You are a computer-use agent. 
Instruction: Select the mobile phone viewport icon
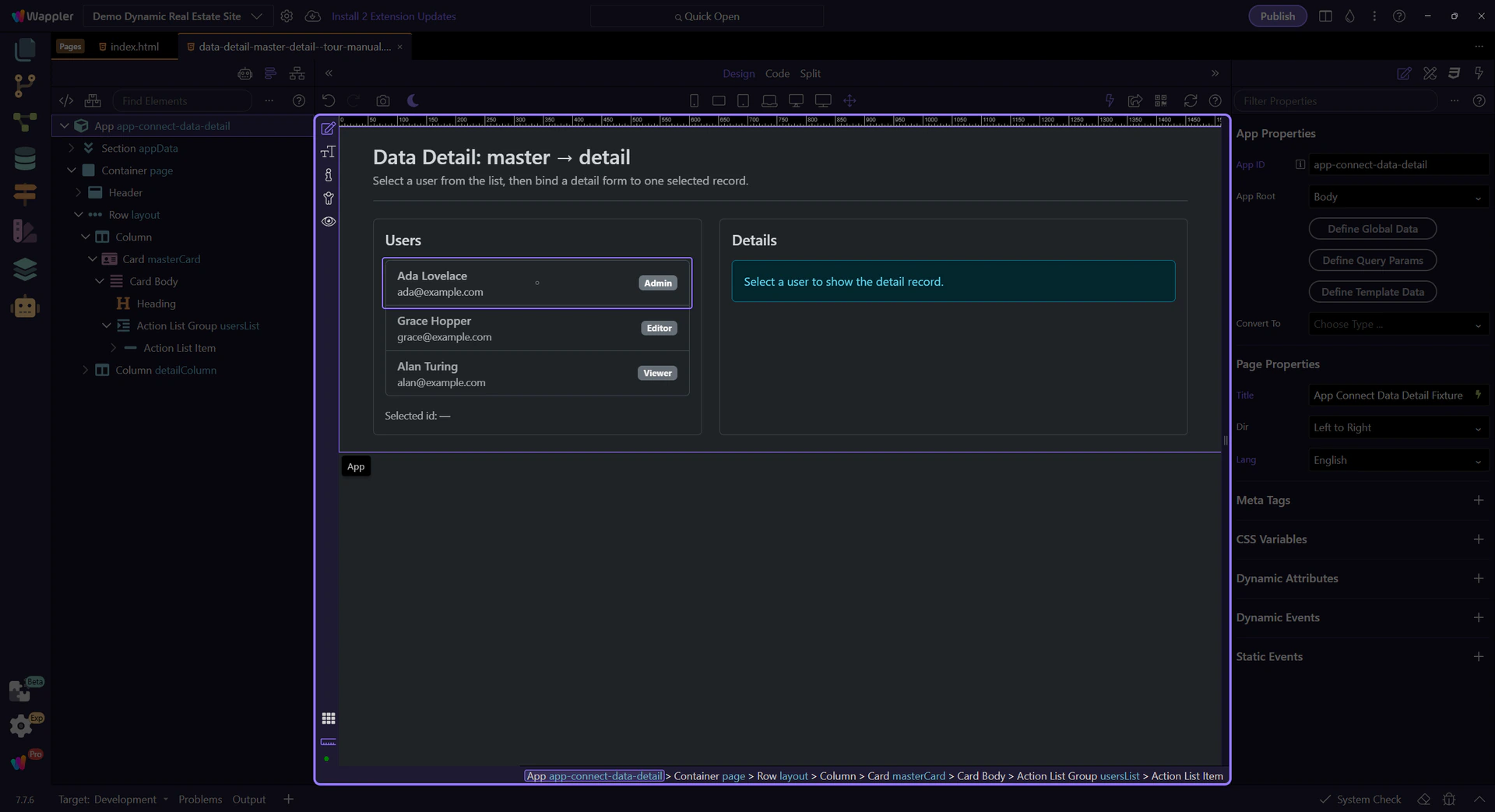[694, 101]
